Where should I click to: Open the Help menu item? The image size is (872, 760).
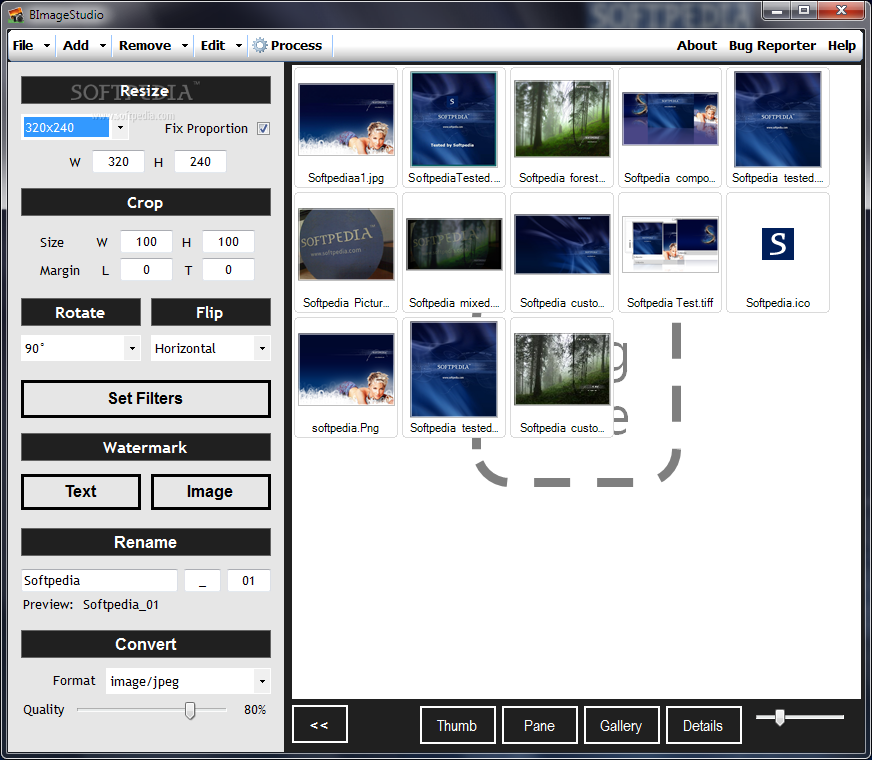(x=841, y=46)
